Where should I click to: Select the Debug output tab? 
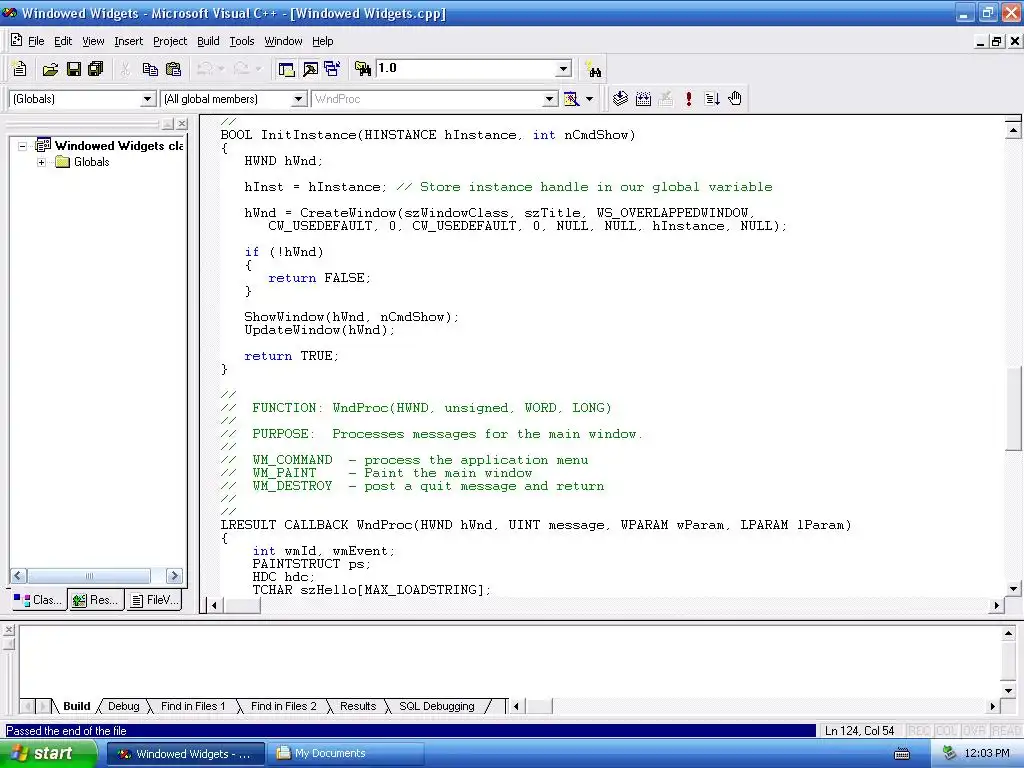coord(123,707)
